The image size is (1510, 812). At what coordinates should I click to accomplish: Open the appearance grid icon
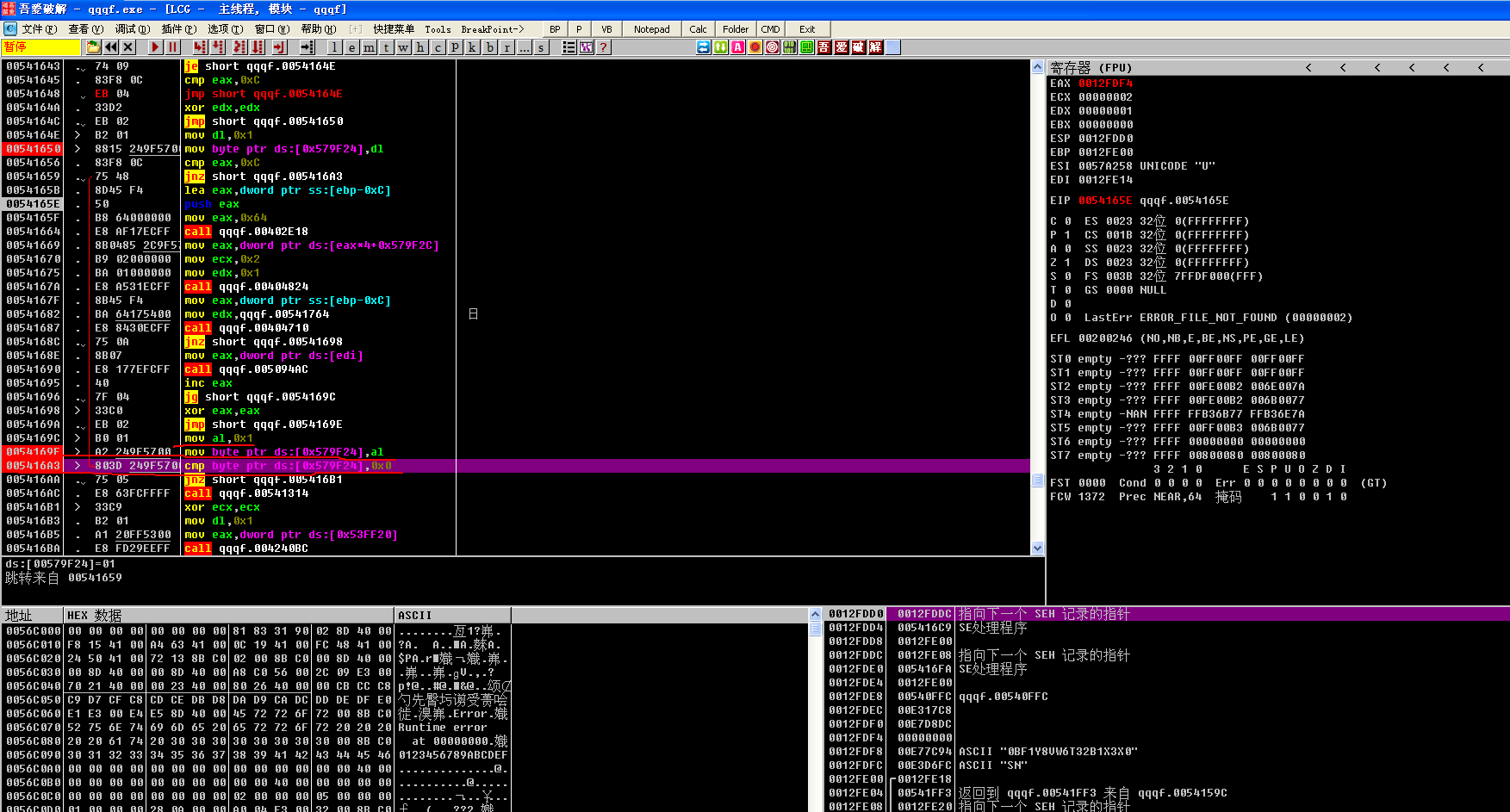(x=587, y=47)
